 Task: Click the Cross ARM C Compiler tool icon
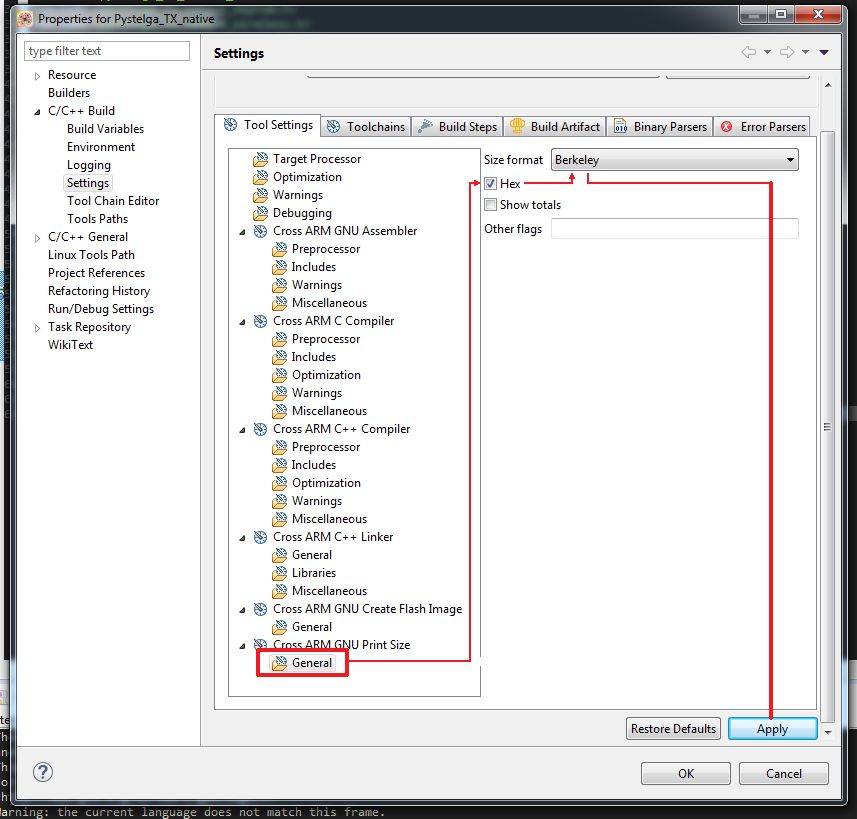(x=261, y=321)
